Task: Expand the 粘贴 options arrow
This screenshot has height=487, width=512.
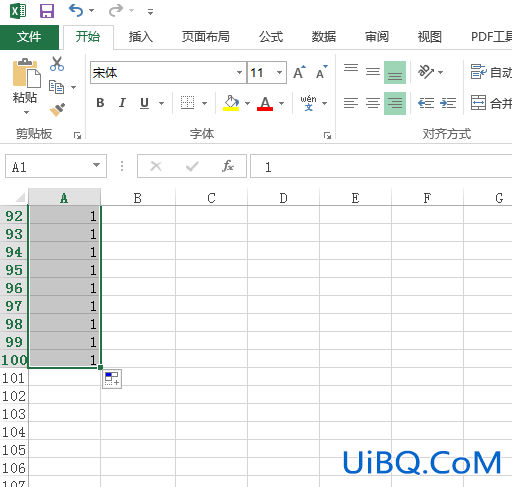Action: point(26,112)
